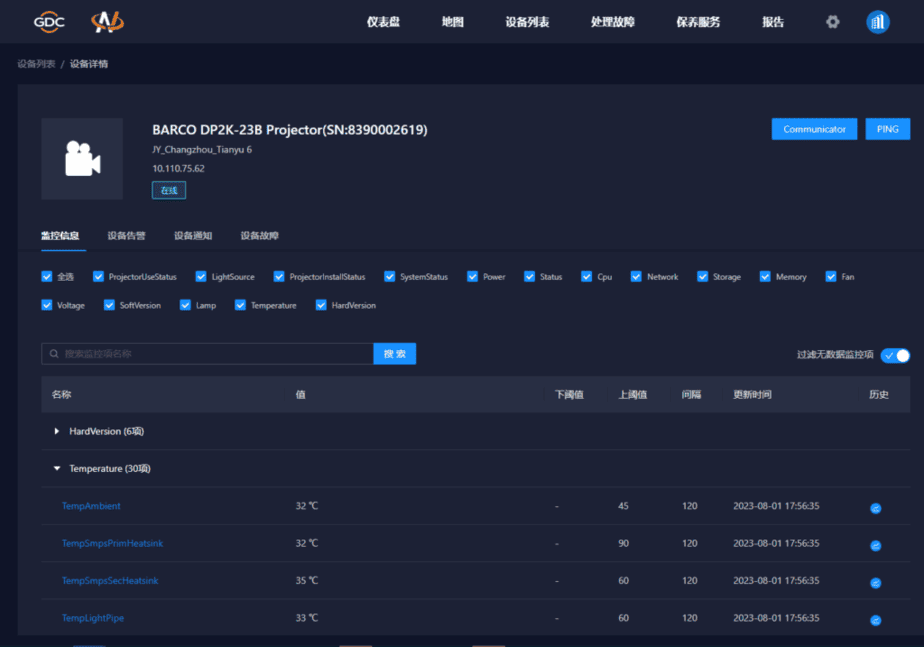Image resolution: width=924 pixels, height=647 pixels.
Task: Open the TempSmpsPrimHeatsink link
Action: pyautogui.click(x=113, y=543)
